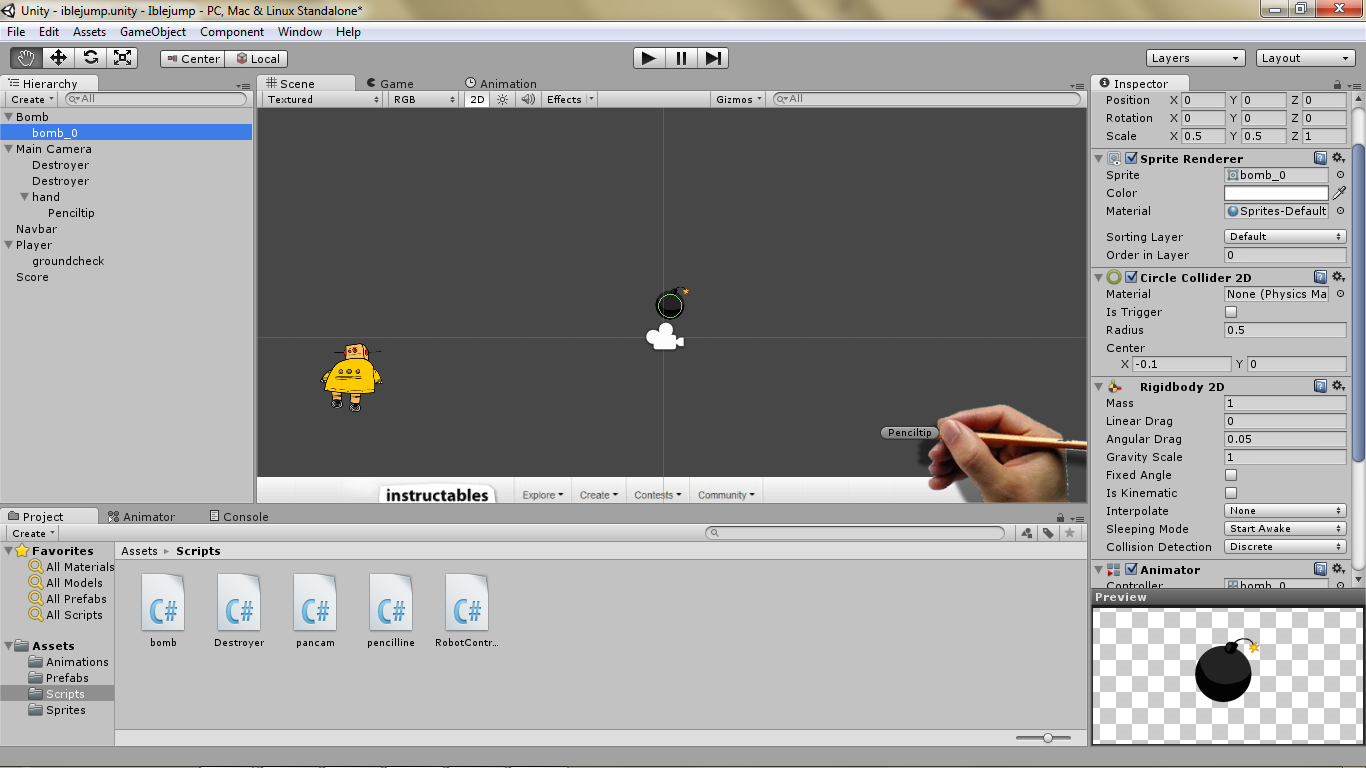Open the Collision Detection dropdown
This screenshot has height=768, width=1366.
tap(1285, 547)
